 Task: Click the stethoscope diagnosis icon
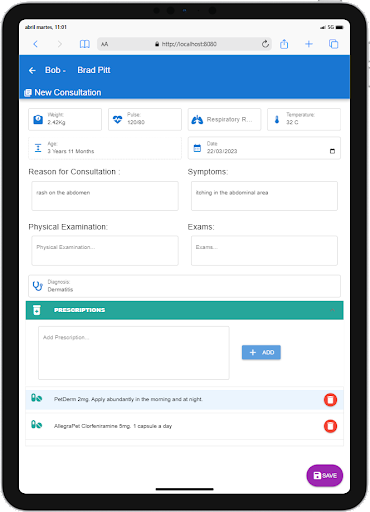coord(38,286)
